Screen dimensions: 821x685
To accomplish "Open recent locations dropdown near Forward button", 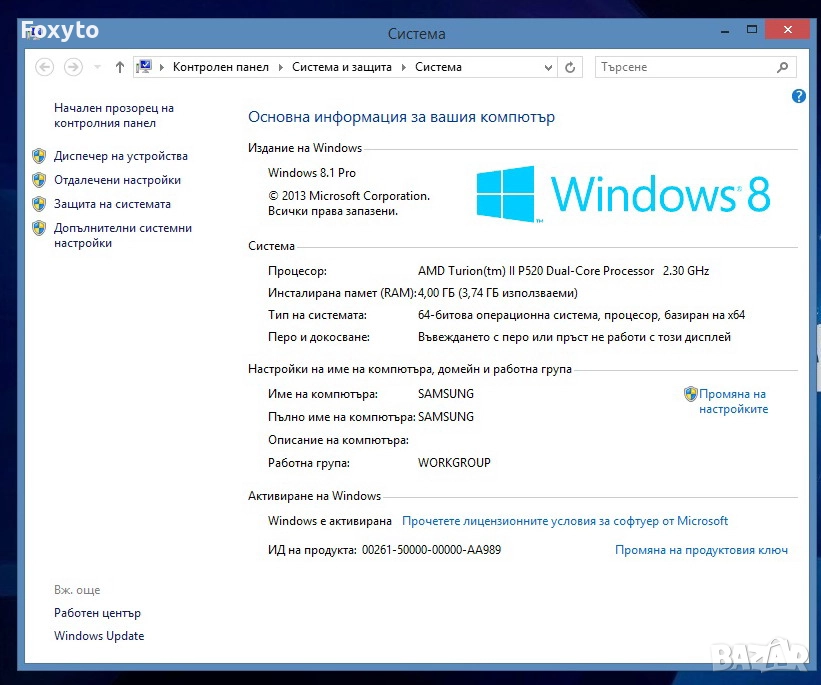I will click(97, 67).
